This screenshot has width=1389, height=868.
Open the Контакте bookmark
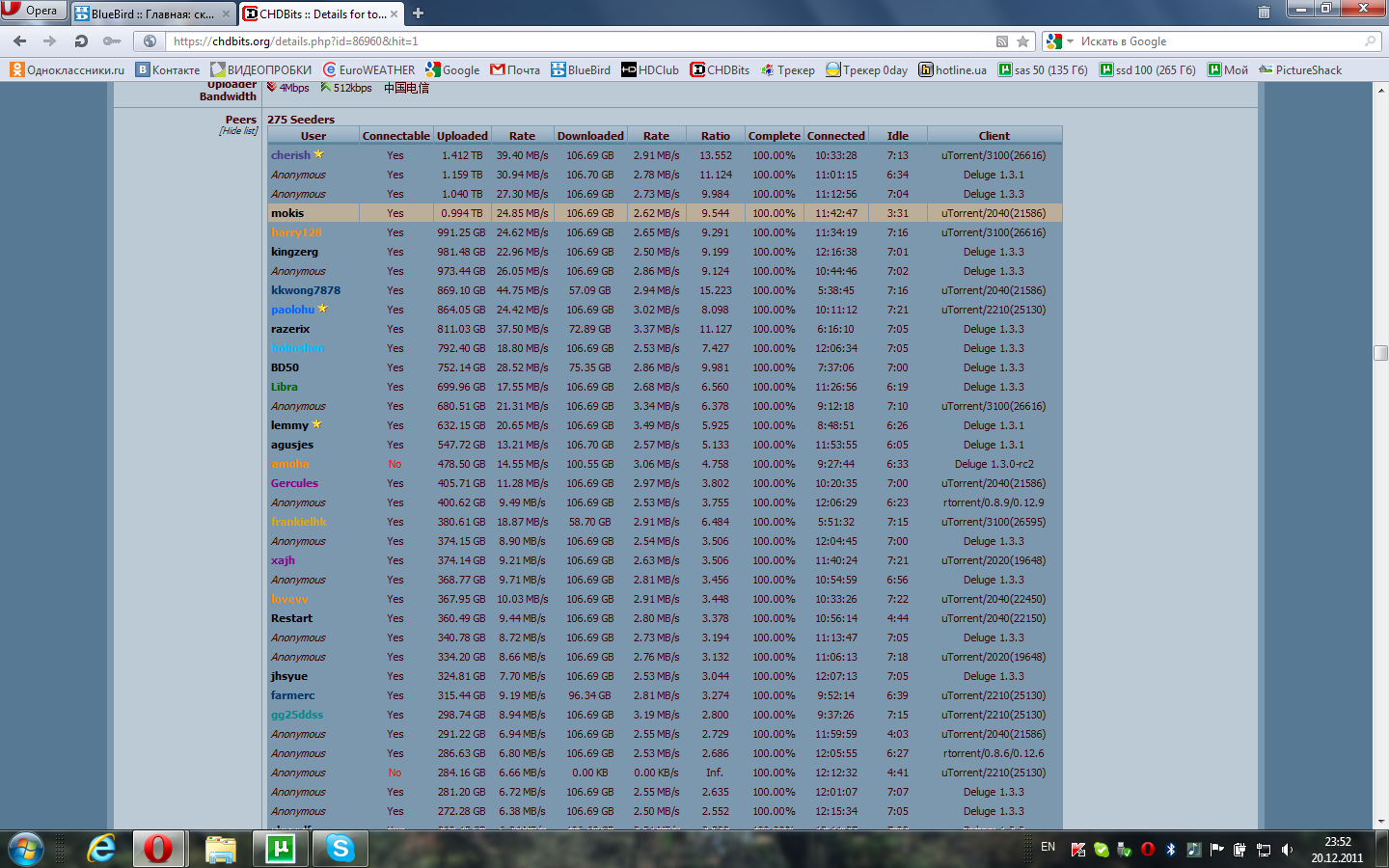(168, 69)
